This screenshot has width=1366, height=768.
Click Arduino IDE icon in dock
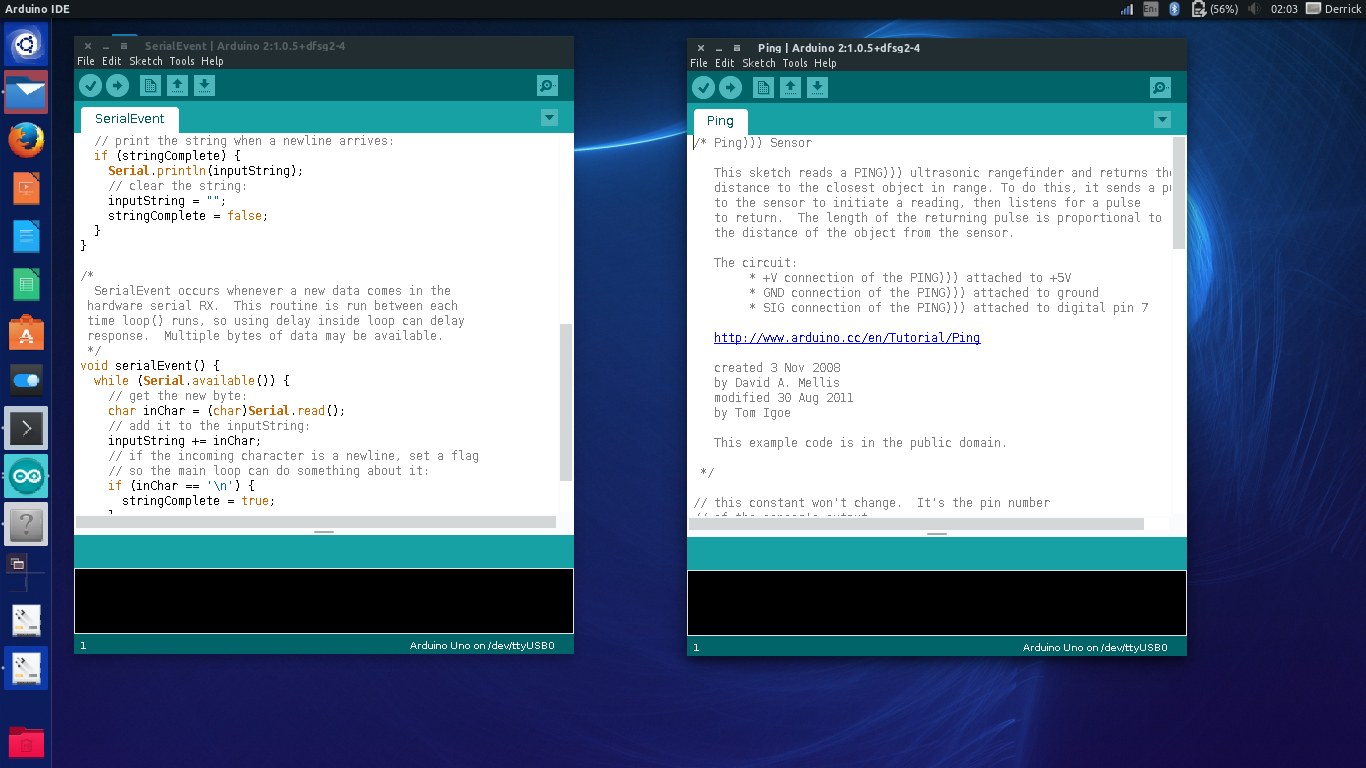point(26,476)
